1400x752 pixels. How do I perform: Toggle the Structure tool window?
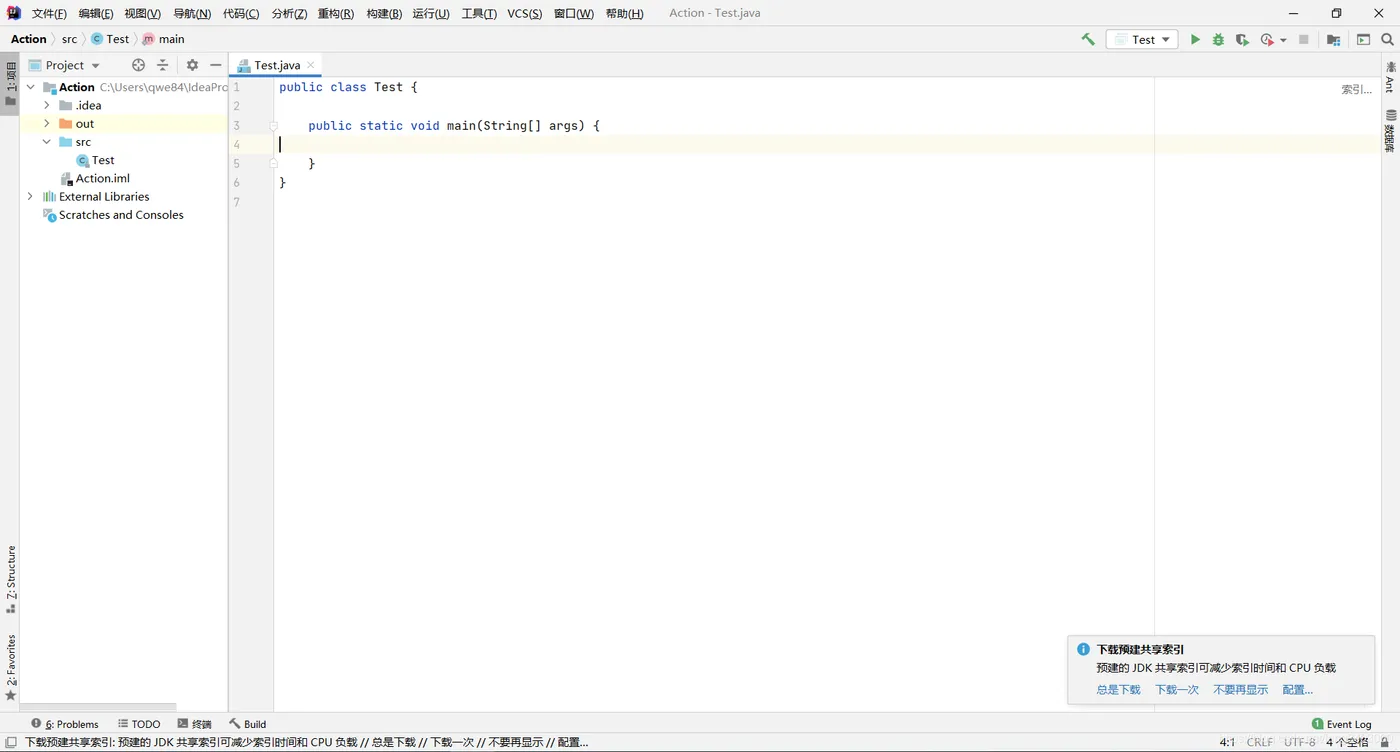pyautogui.click(x=10, y=579)
